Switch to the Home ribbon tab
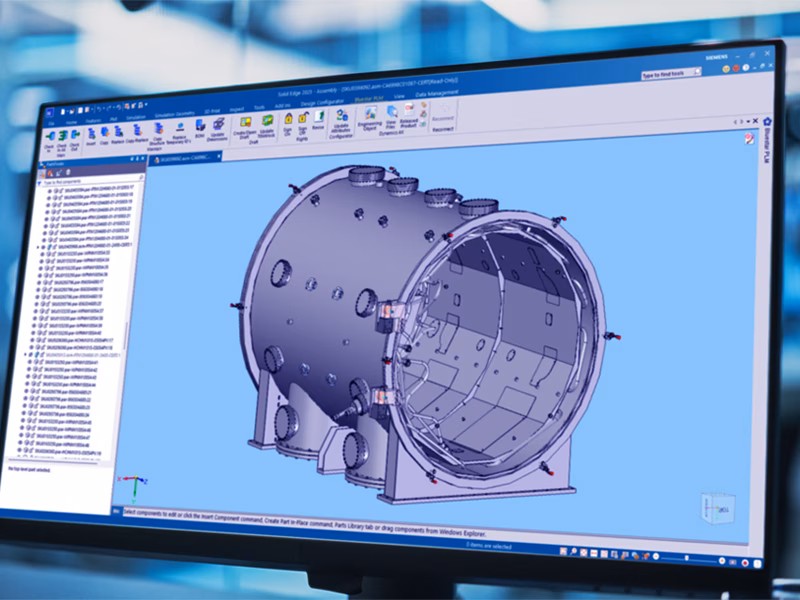This screenshot has width=800, height=600. coord(71,122)
